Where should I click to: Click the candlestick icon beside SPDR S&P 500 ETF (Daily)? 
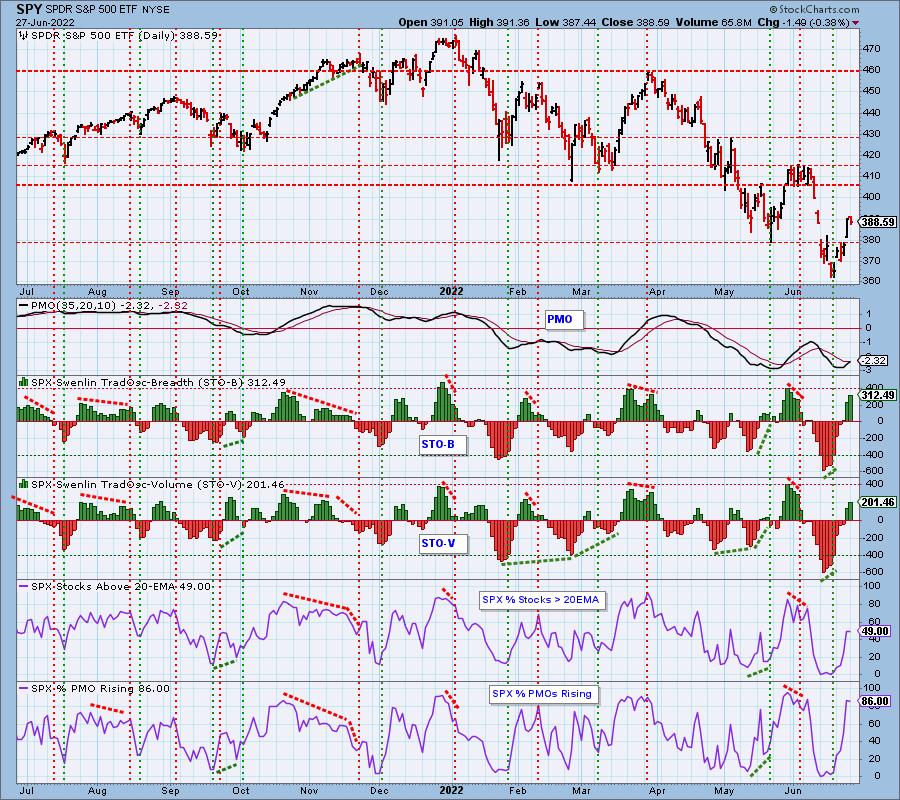[24, 36]
